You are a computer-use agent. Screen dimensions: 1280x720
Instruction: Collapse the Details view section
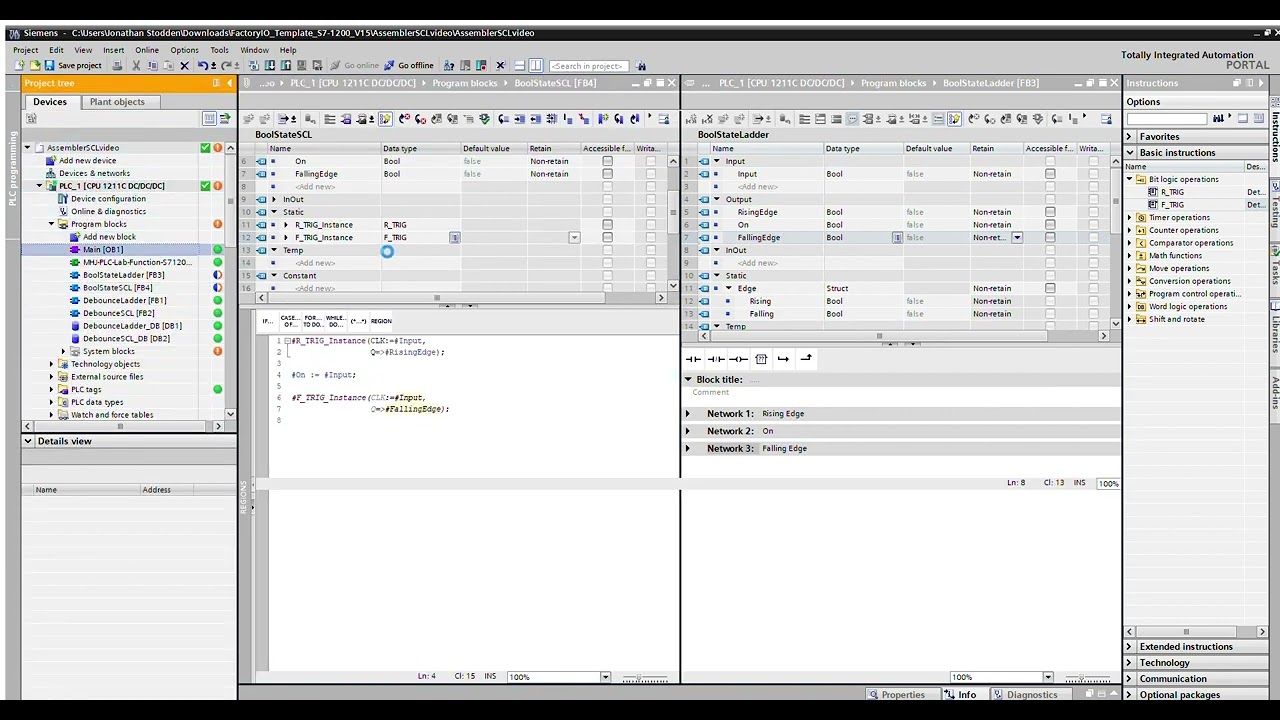[x=28, y=441]
